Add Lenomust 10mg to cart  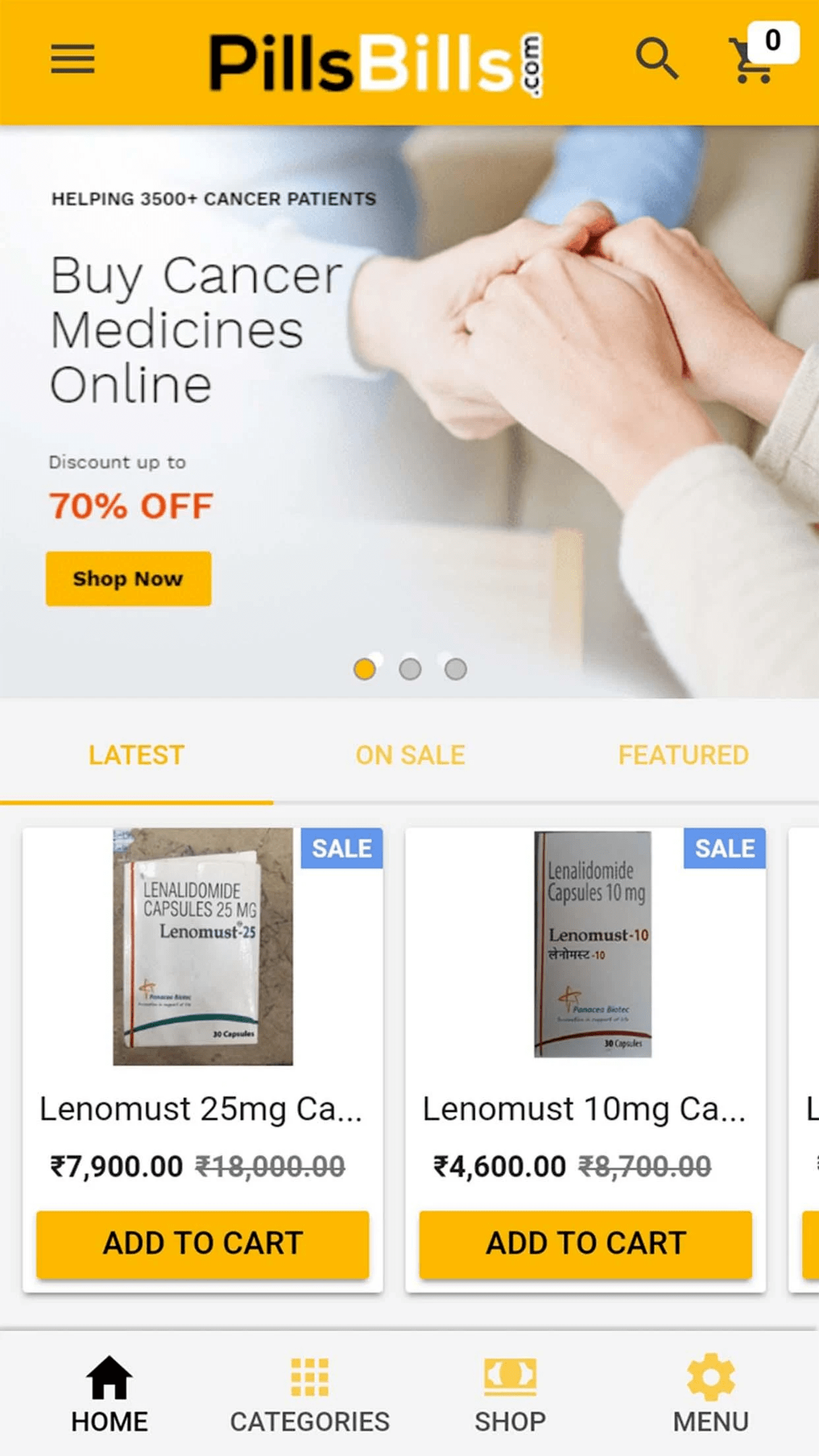click(586, 1244)
